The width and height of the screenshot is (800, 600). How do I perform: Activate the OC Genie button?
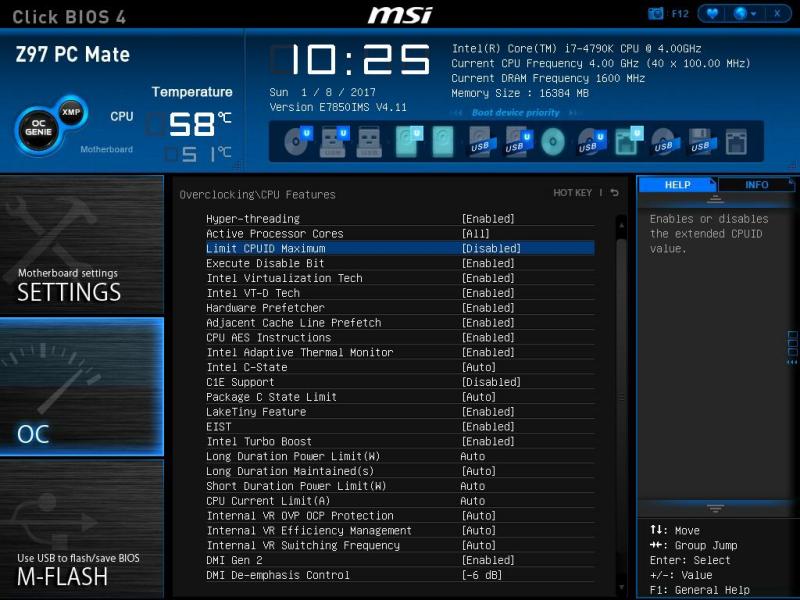(38, 128)
